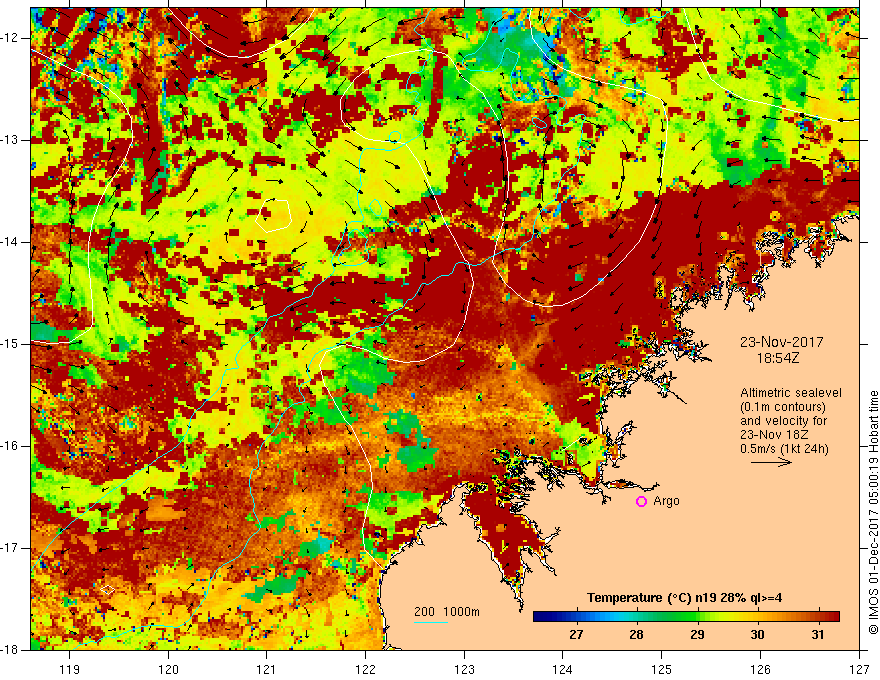The height and width of the screenshot is (680, 880).
Task: Click colorbar tick value 29
Action: tap(697, 635)
